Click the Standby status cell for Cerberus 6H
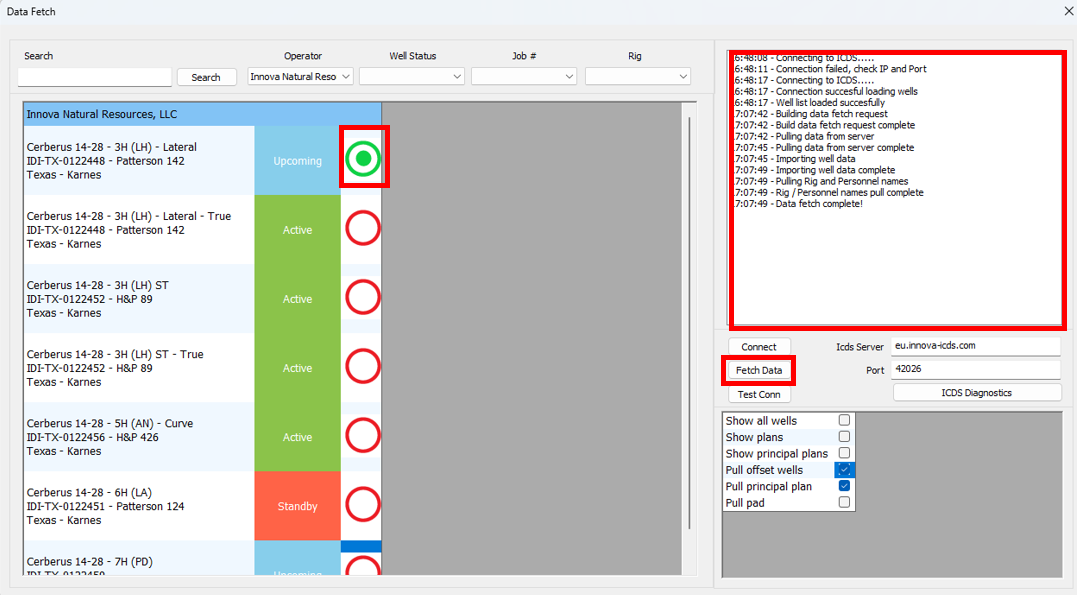This screenshot has width=1077, height=595. 297,506
